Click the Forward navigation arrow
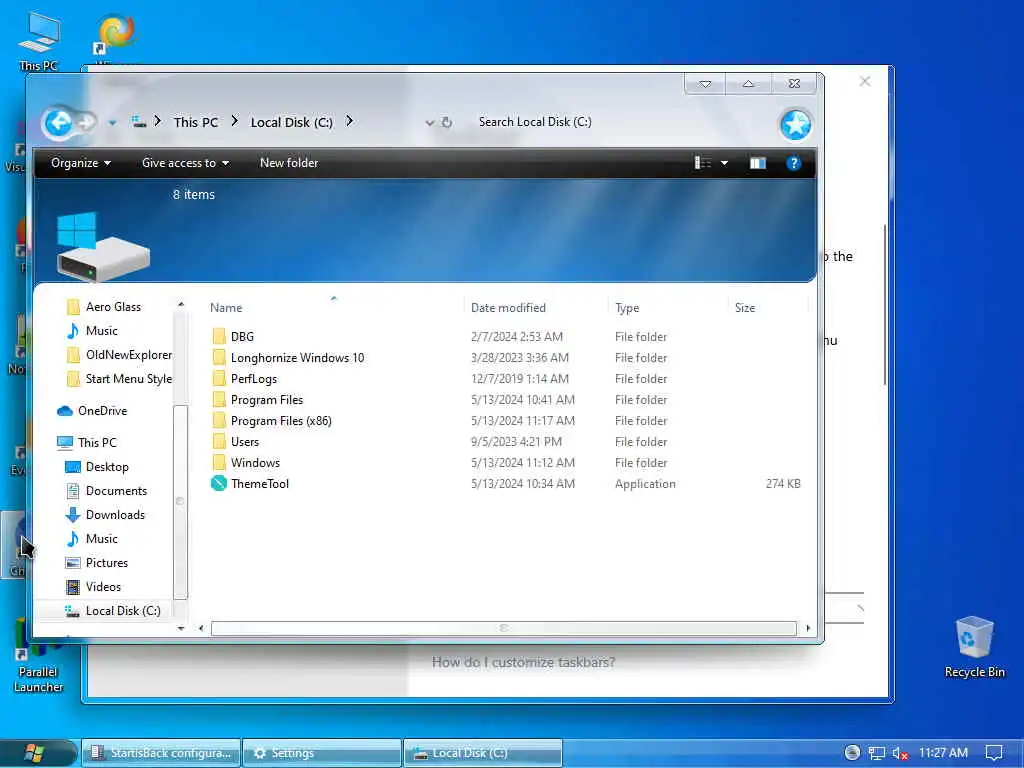Screen dimensions: 1024x768 tap(86, 122)
